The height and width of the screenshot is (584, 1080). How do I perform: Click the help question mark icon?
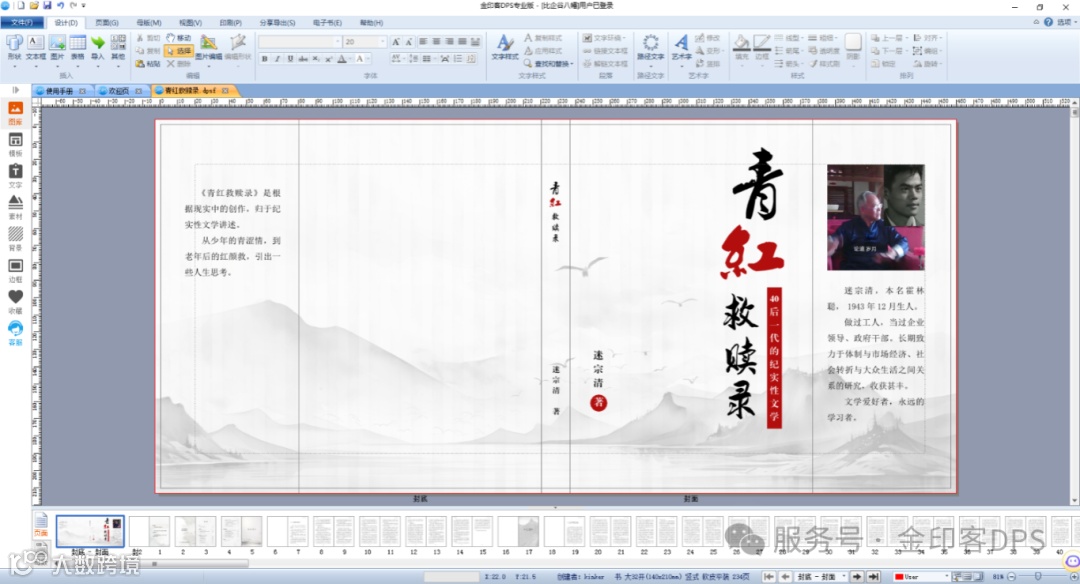tap(1048, 22)
